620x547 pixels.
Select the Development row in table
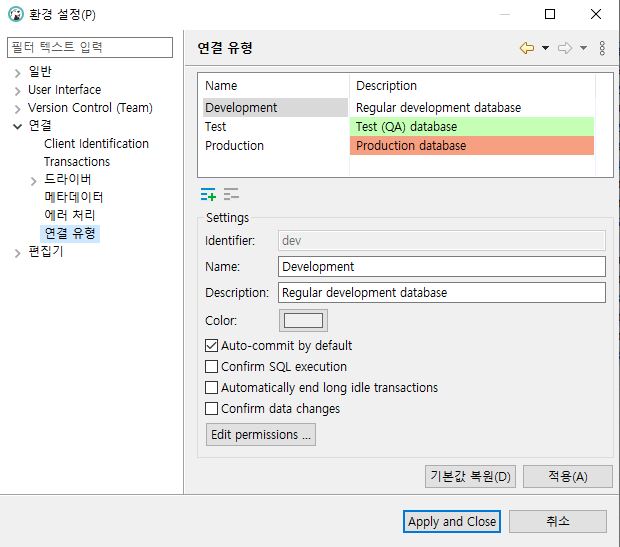click(275, 108)
